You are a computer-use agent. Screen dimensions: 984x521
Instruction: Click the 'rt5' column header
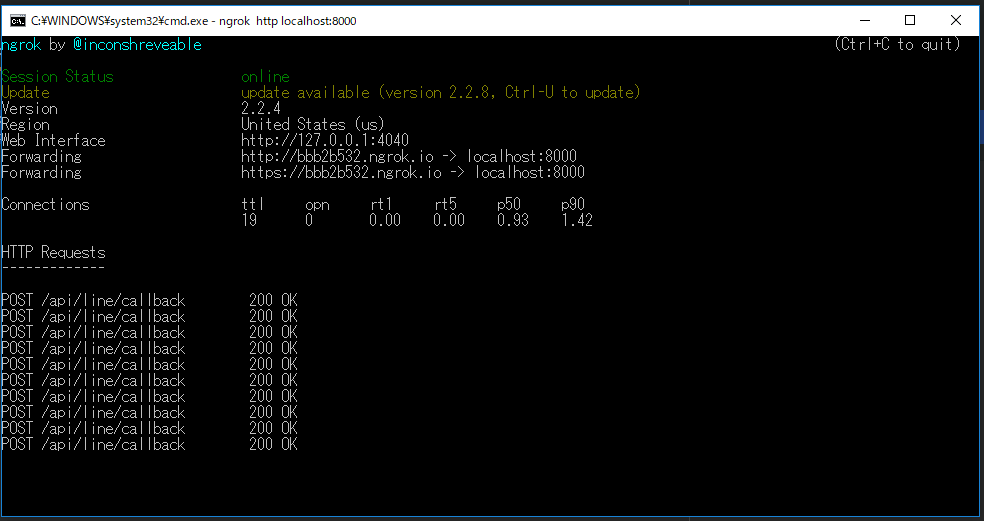[x=446, y=204]
